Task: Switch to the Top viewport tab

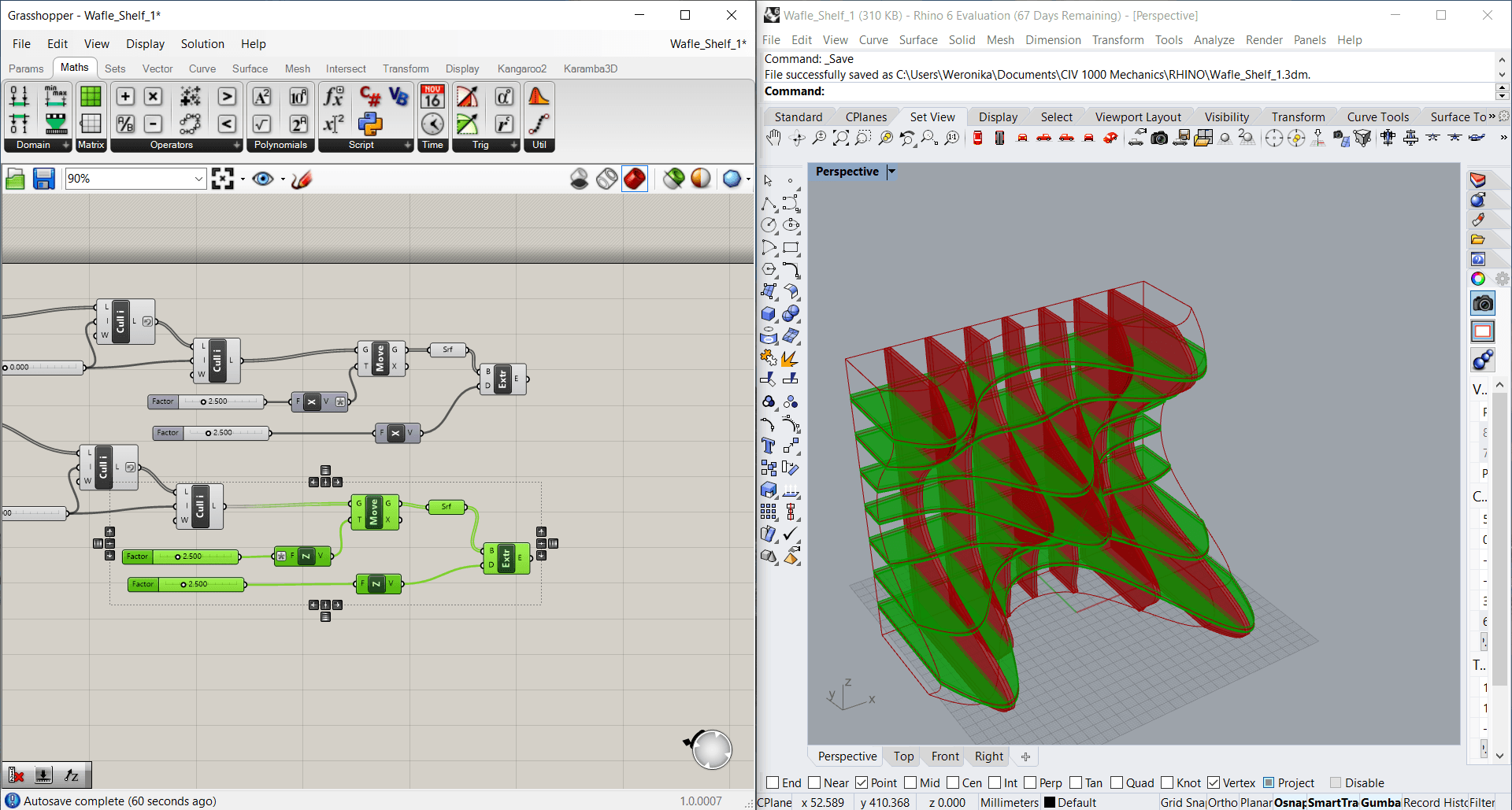Action: 903,756
